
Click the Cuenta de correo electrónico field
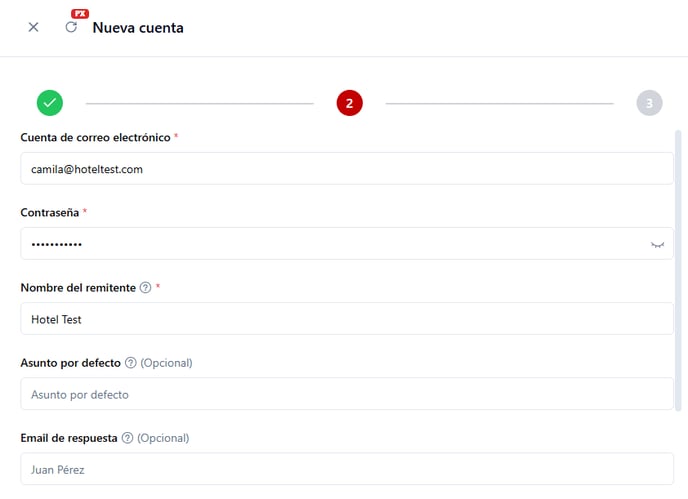click(346, 169)
